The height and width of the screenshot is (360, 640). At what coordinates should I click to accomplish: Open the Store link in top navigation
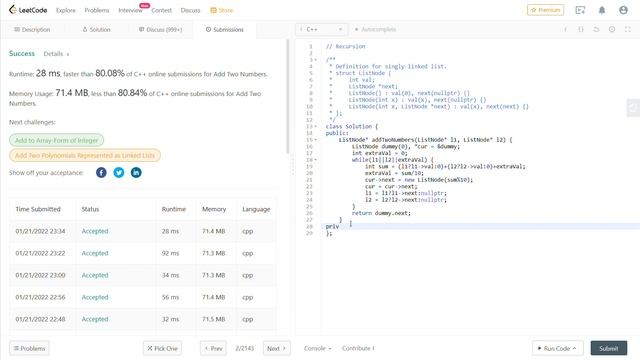point(222,10)
